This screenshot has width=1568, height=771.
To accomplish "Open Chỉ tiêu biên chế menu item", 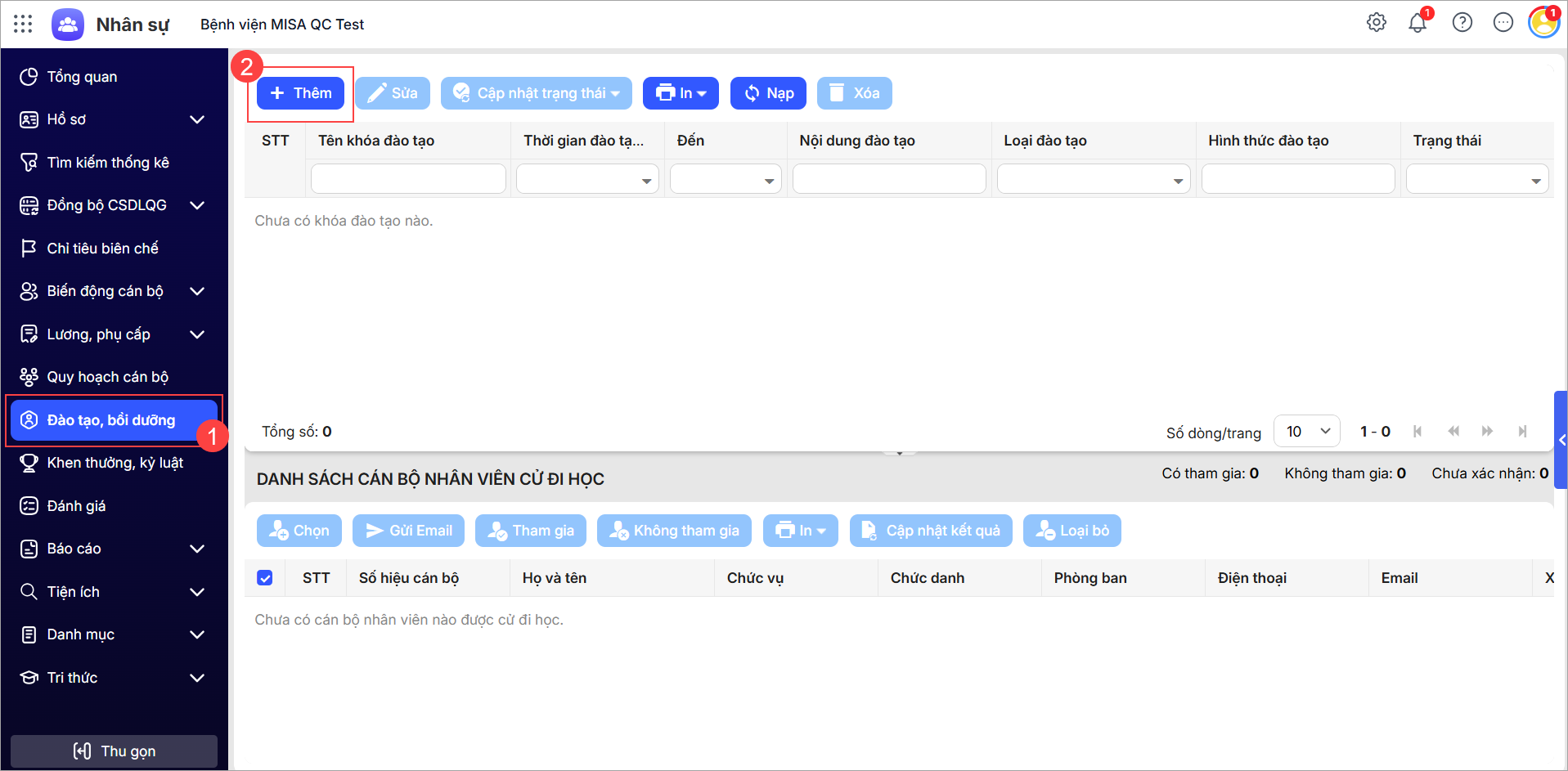I will (115, 249).
